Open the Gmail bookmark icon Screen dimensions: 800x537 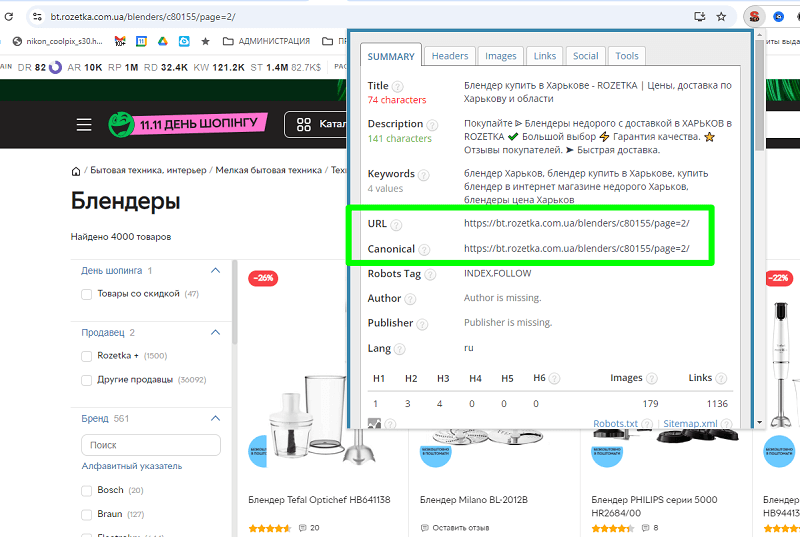pyautogui.click(x=120, y=41)
